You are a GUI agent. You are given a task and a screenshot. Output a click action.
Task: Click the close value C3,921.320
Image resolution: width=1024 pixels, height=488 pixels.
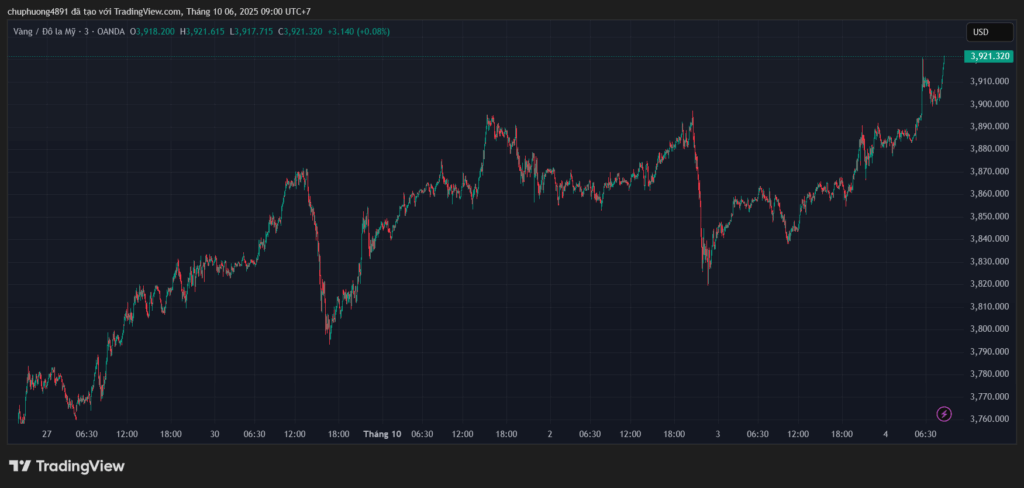click(x=303, y=32)
